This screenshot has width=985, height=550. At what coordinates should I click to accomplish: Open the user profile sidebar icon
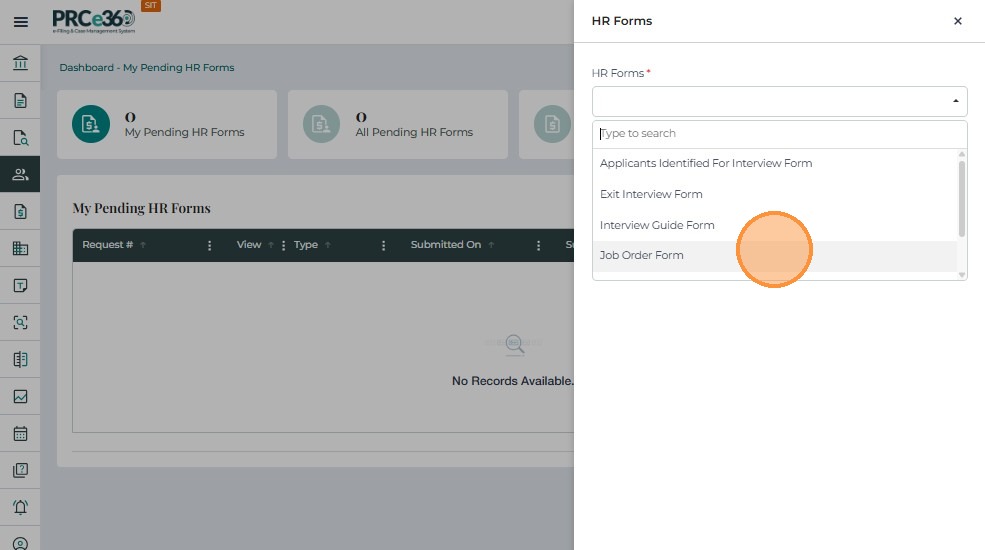20,544
